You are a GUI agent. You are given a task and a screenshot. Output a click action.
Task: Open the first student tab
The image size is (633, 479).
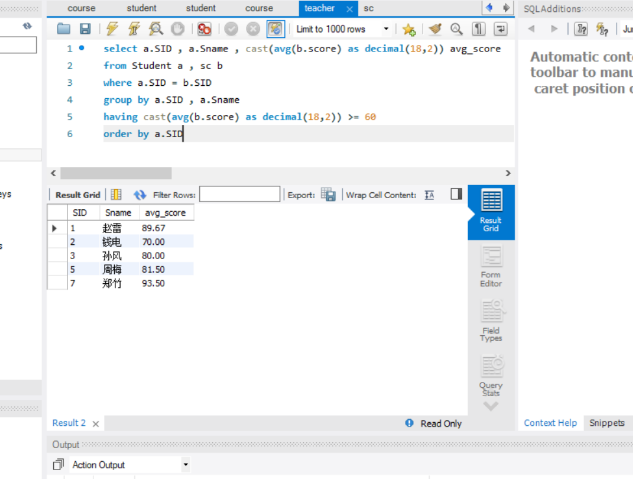[141, 8]
